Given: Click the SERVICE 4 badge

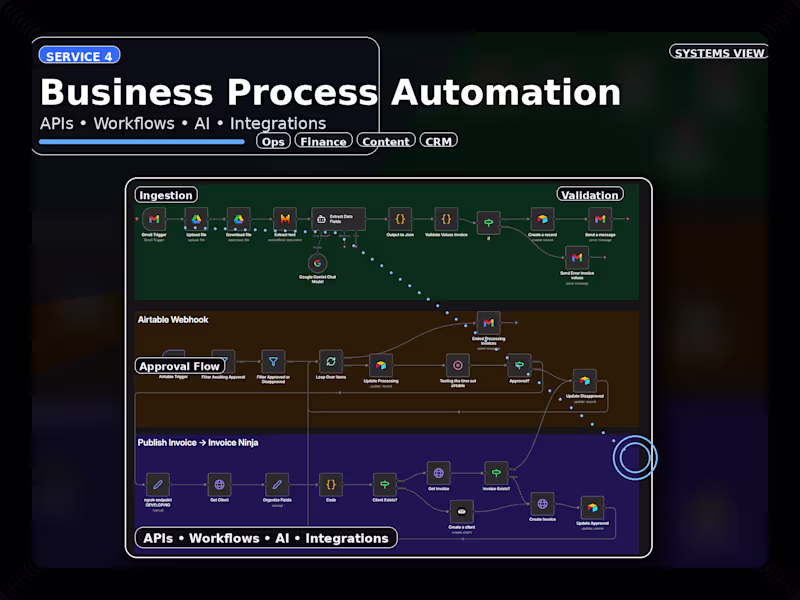Looking at the screenshot, I should coord(78,55).
